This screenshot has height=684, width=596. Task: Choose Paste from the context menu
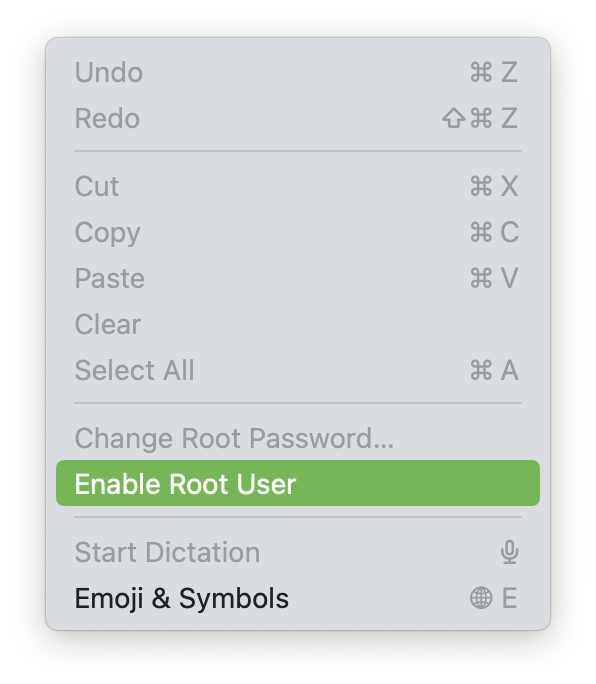tap(298, 278)
